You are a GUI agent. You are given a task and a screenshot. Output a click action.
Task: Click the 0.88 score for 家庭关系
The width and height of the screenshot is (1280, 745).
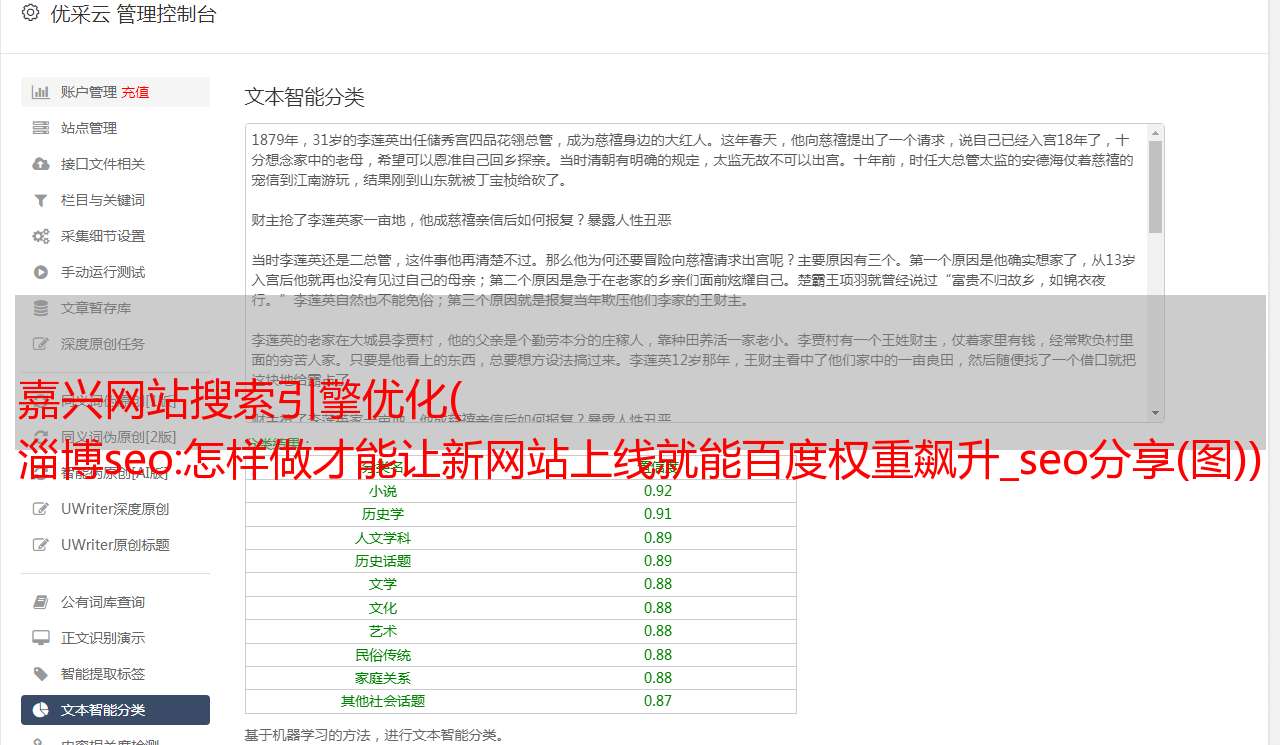click(x=658, y=678)
